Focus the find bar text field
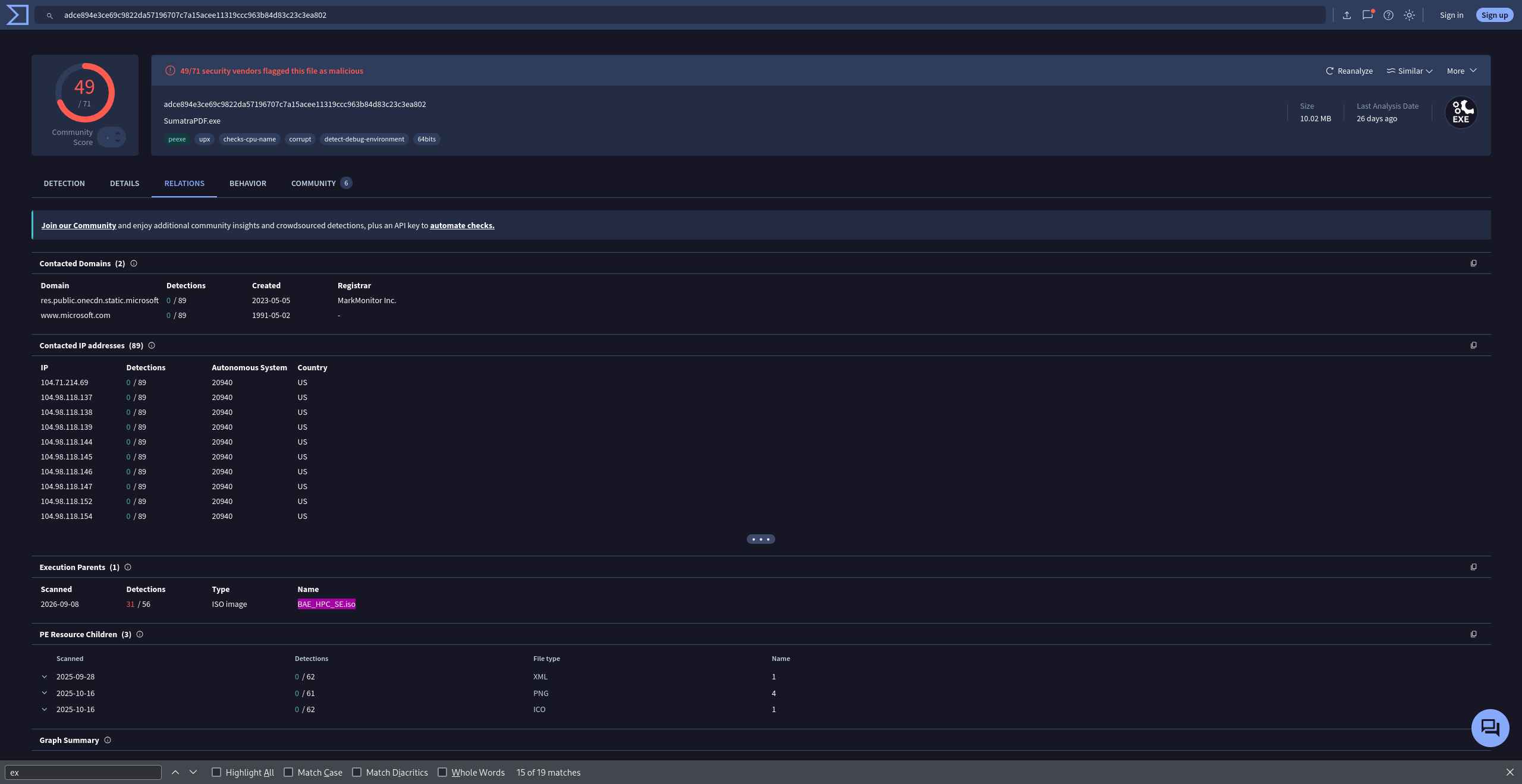Viewport: 1522px width, 784px height. coord(83,772)
